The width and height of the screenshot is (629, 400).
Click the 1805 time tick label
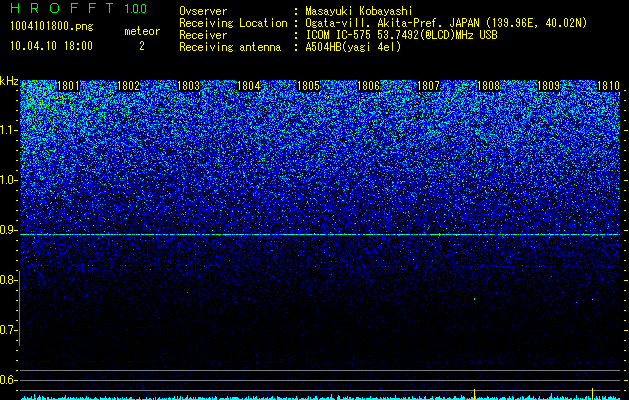pos(308,86)
